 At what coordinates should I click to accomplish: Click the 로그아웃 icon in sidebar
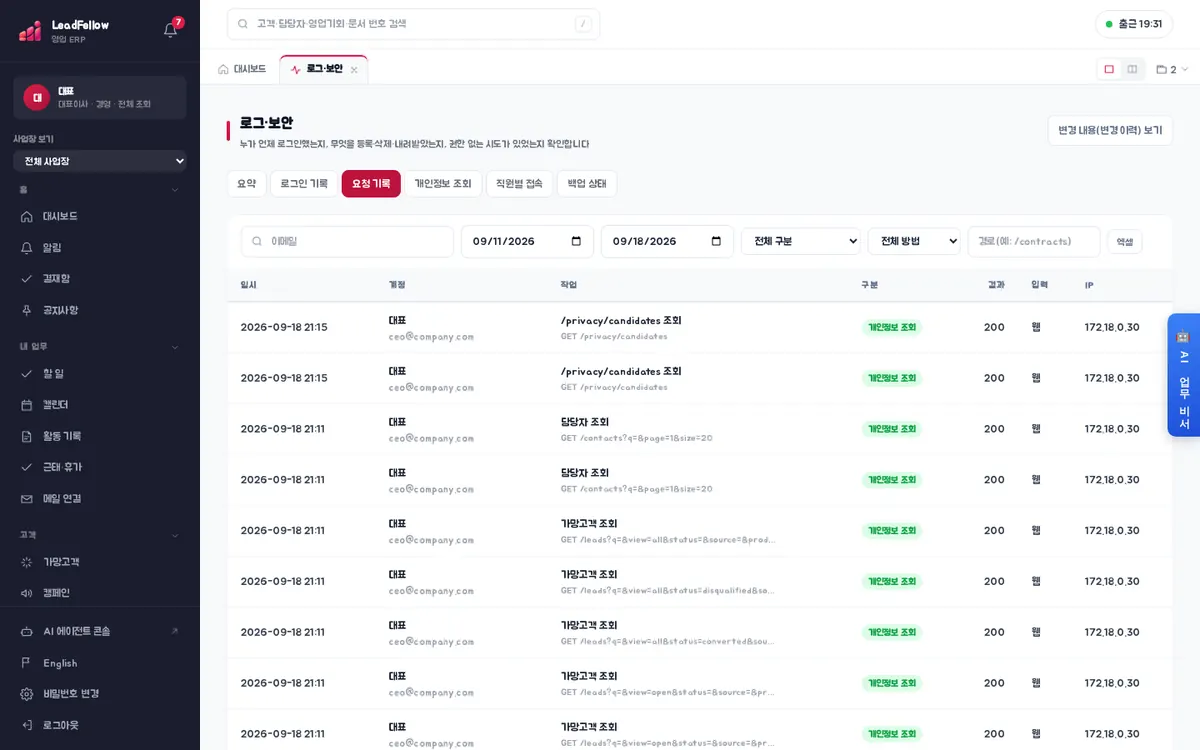coord(27,725)
